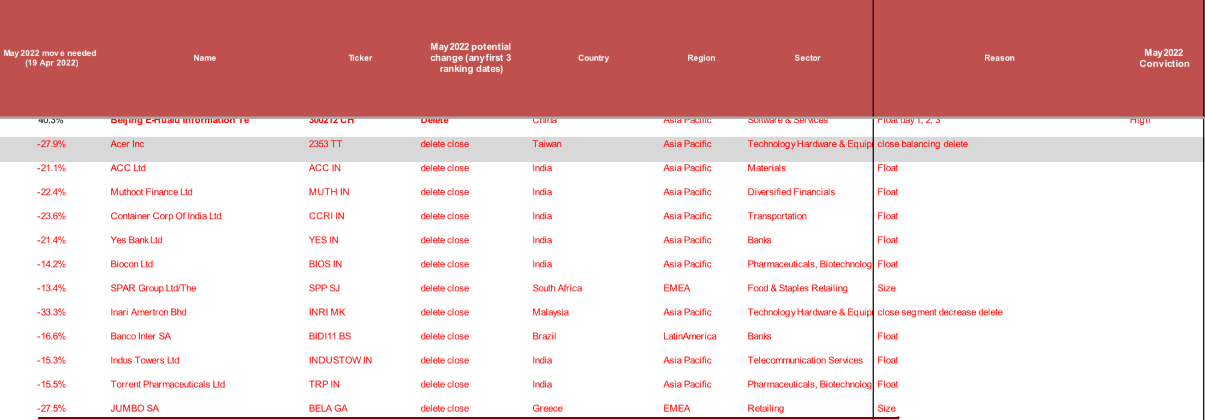Select the -16.6% value cell
1205x420 pixels.
(x=51, y=336)
